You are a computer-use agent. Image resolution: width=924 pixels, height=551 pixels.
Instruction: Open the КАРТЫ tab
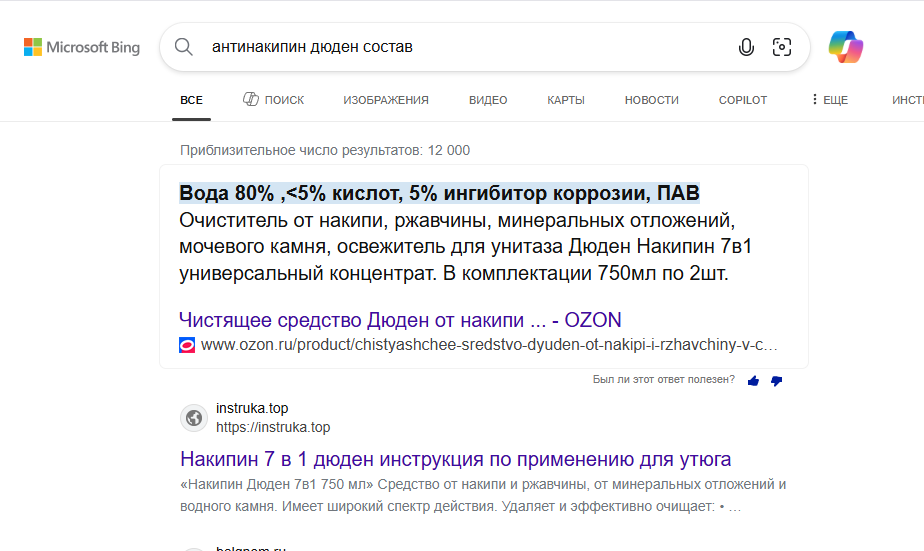coord(566,100)
